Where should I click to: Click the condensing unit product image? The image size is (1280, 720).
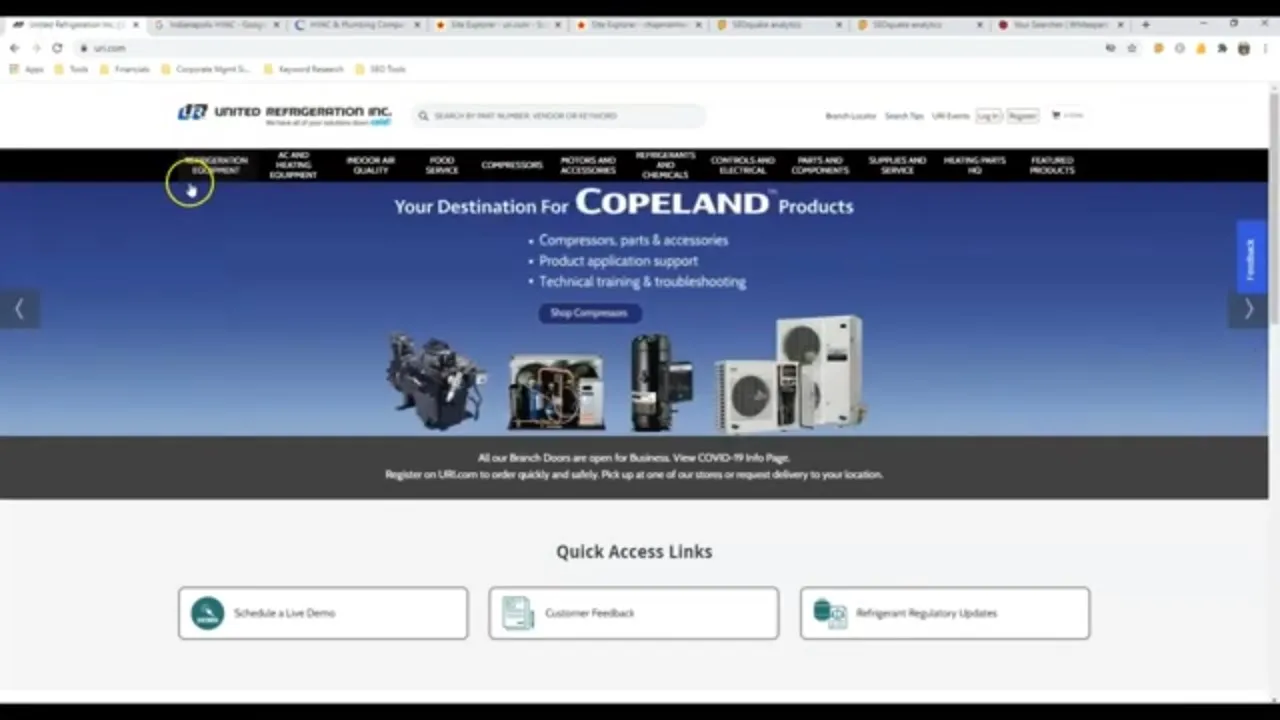pos(556,391)
